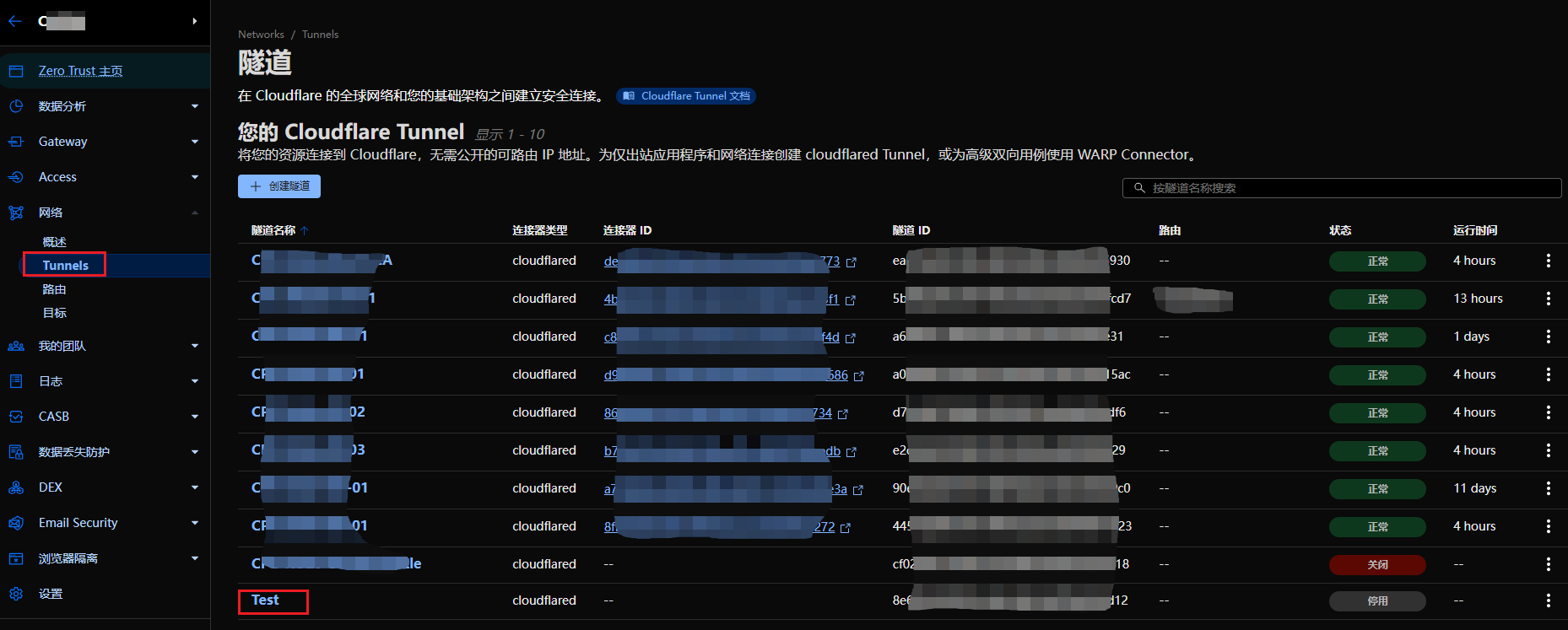Screen dimensions: 1568x630
Task: Open the 设置 menu item
Action: click(x=51, y=594)
